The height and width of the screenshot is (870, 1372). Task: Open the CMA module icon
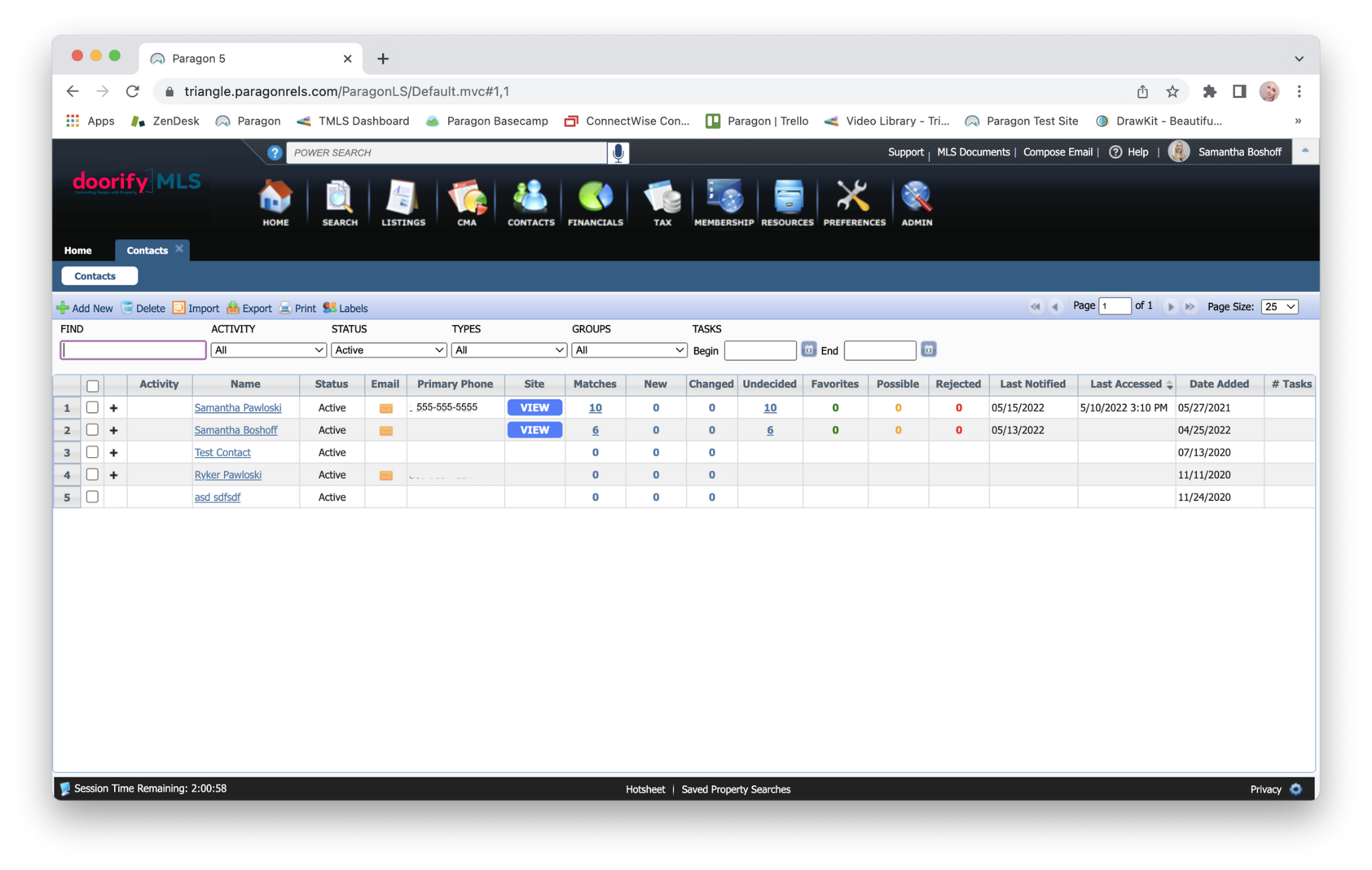click(x=467, y=203)
